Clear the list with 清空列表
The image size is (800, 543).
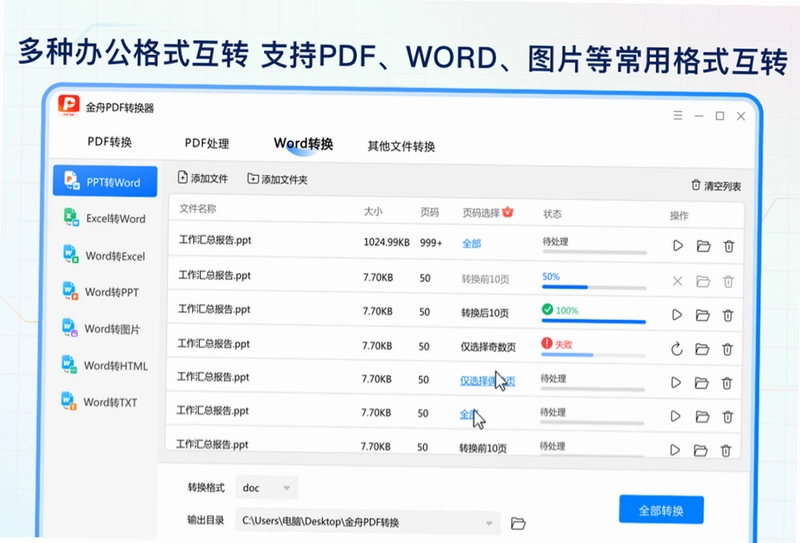[x=716, y=186]
